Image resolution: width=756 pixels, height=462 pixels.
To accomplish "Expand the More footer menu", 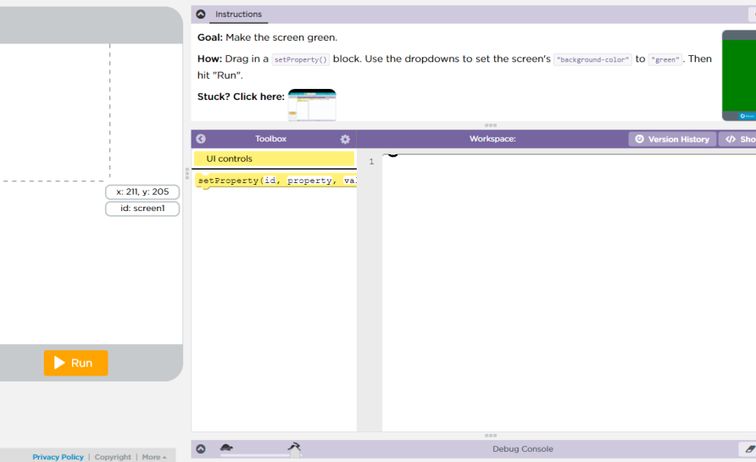I will pyautogui.click(x=153, y=457).
